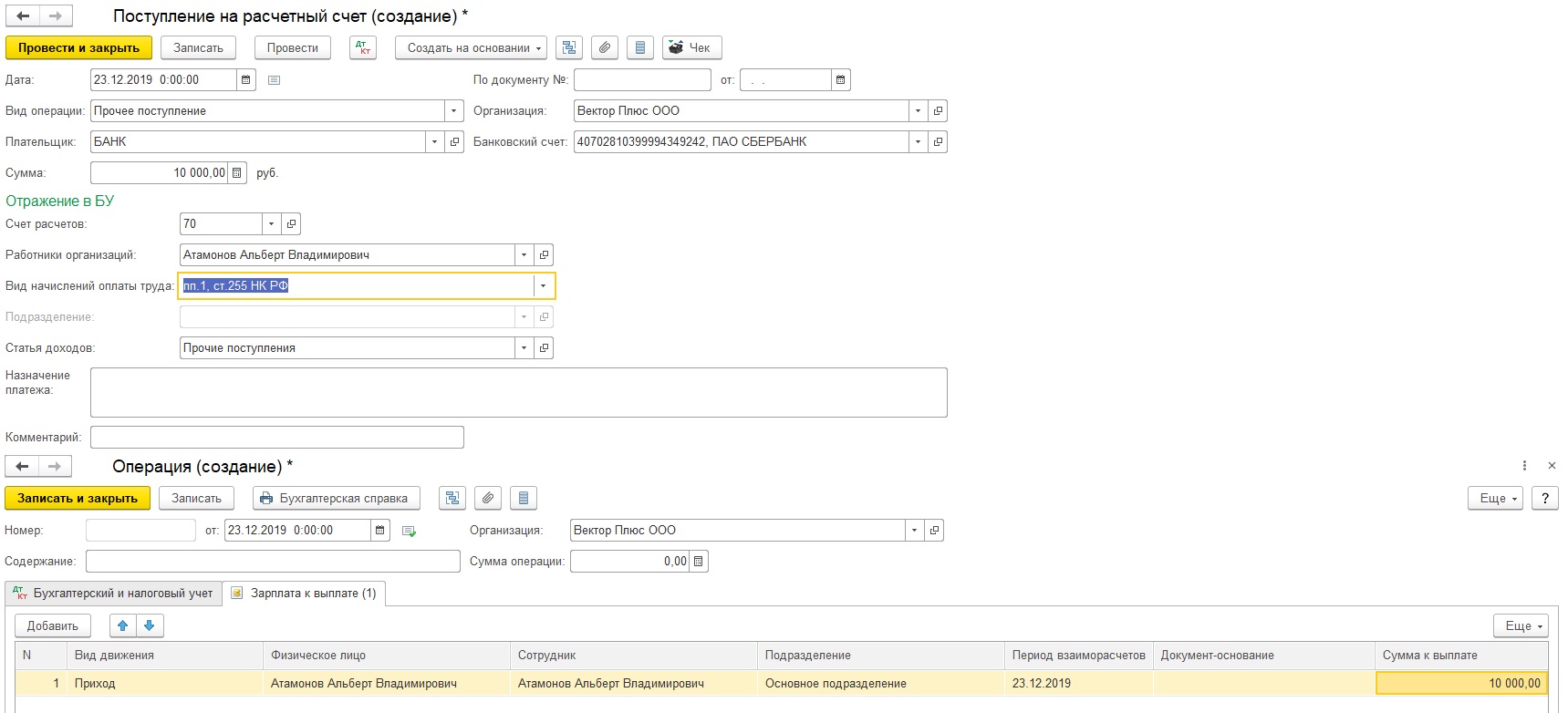Open the calendar picker for Дата field
The width and height of the screenshot is (1568, 713).
point(246,79)
